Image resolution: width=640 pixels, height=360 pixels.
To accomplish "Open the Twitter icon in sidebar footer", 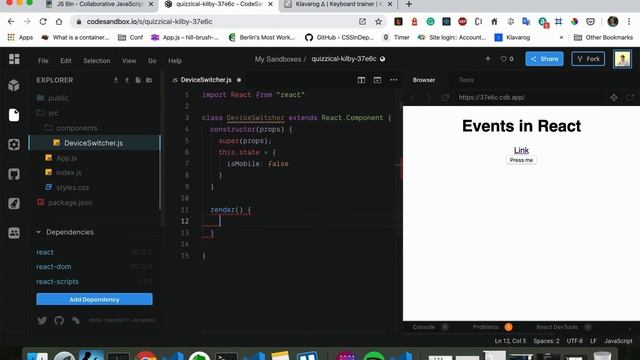I will [x=42, y=320].
